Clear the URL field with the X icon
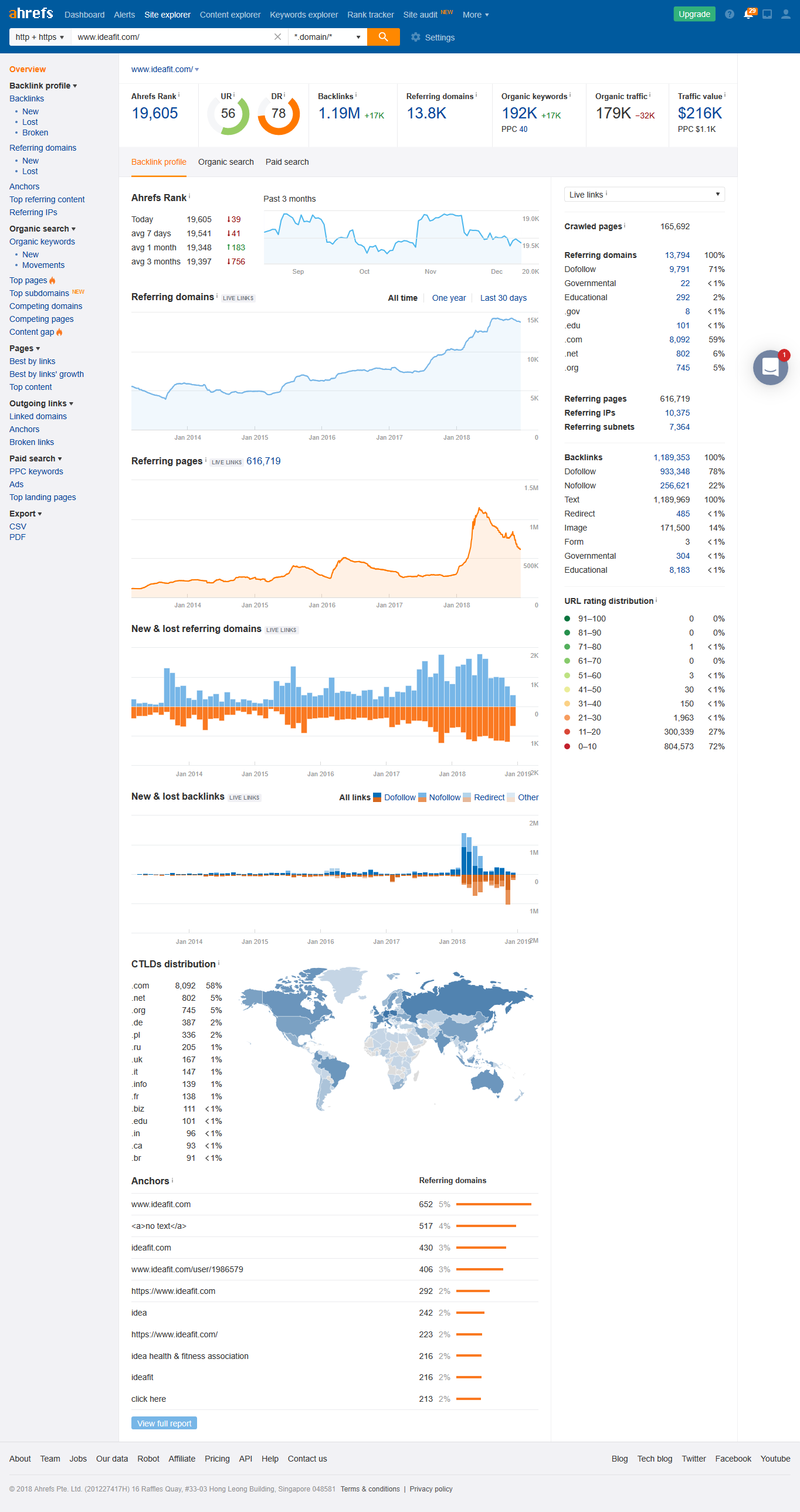Viewport: 800px width, 1512px height. (278, 37)
